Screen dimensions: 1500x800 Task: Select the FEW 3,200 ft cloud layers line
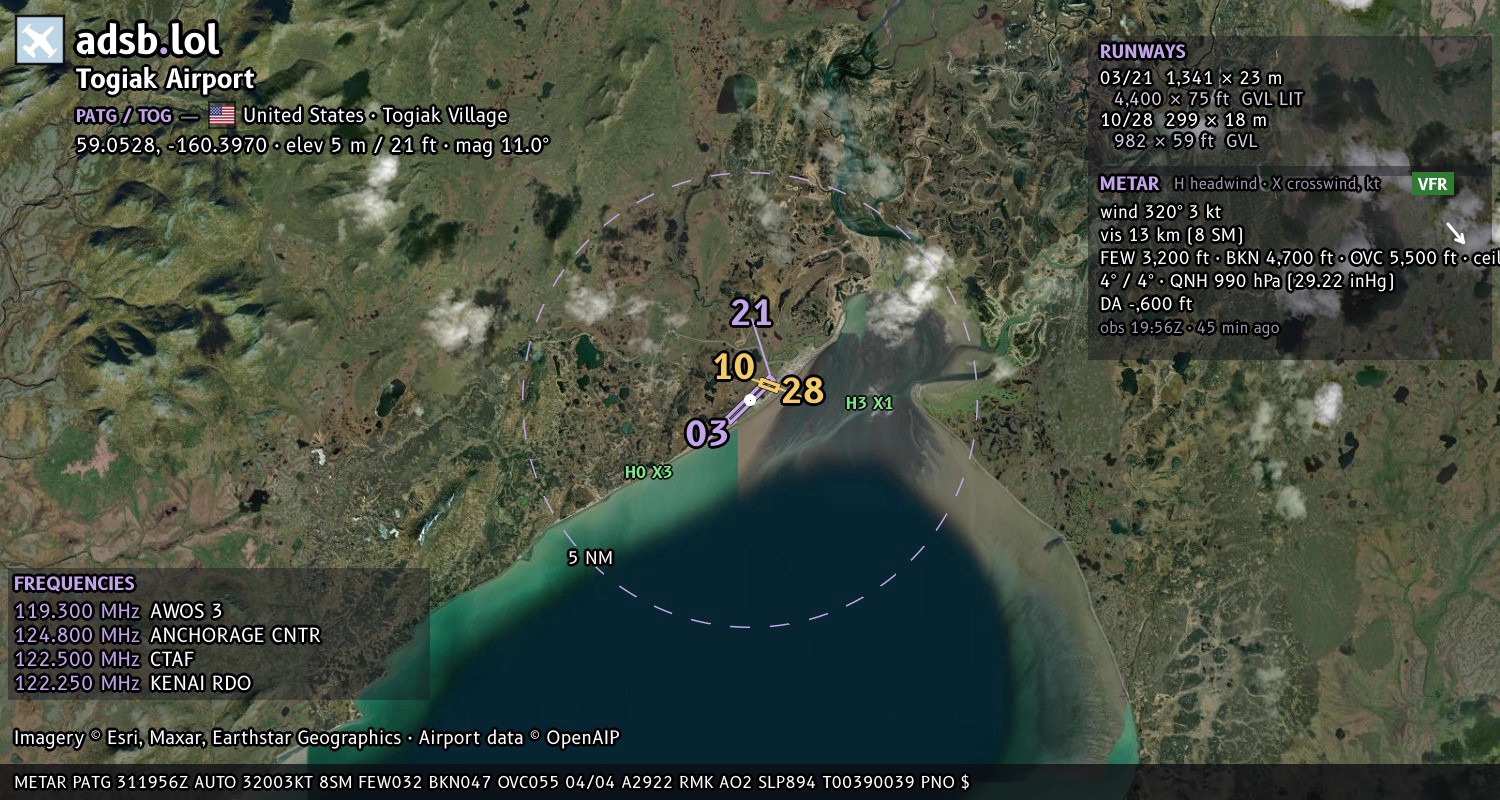tap(1300, 258)
